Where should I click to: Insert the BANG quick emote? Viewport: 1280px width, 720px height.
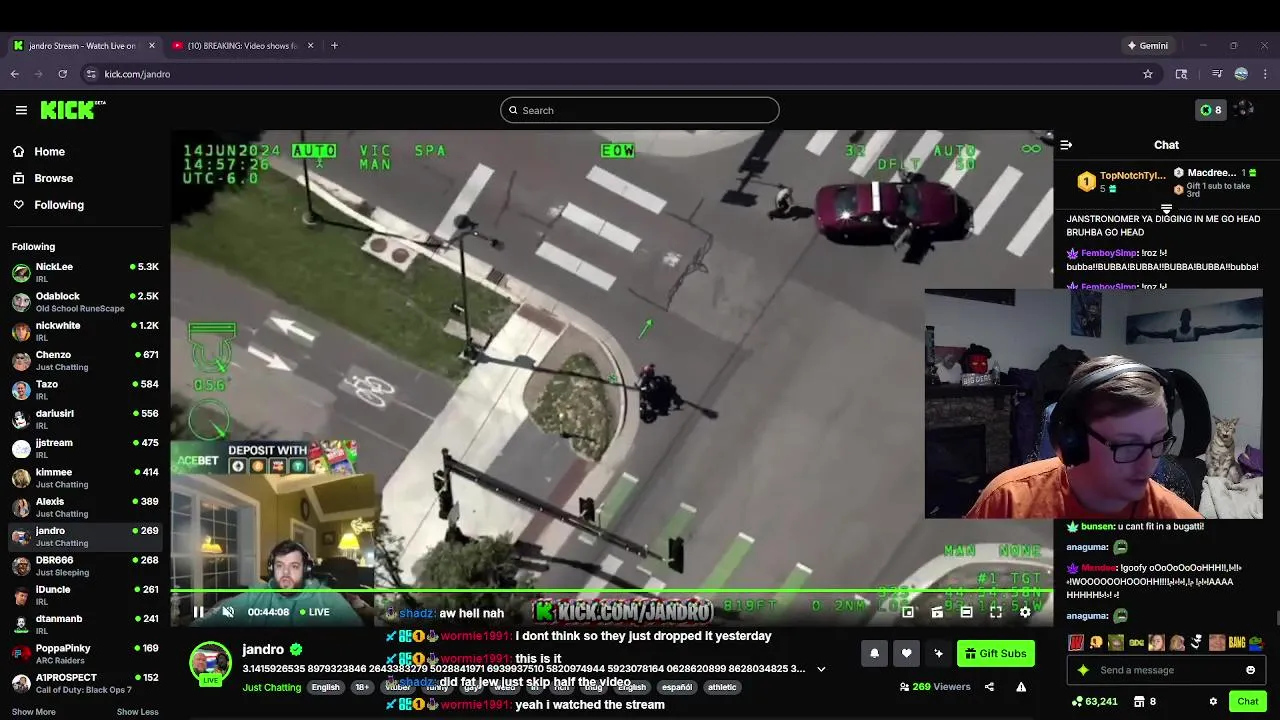click(1237, 643)
